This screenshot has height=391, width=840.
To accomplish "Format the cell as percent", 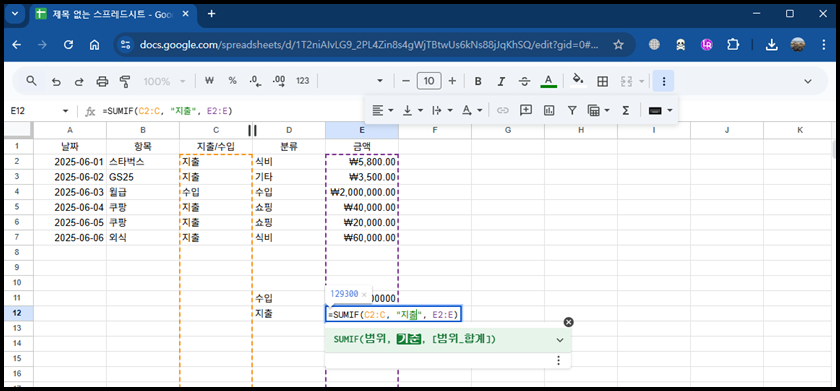I will (232, 81).
